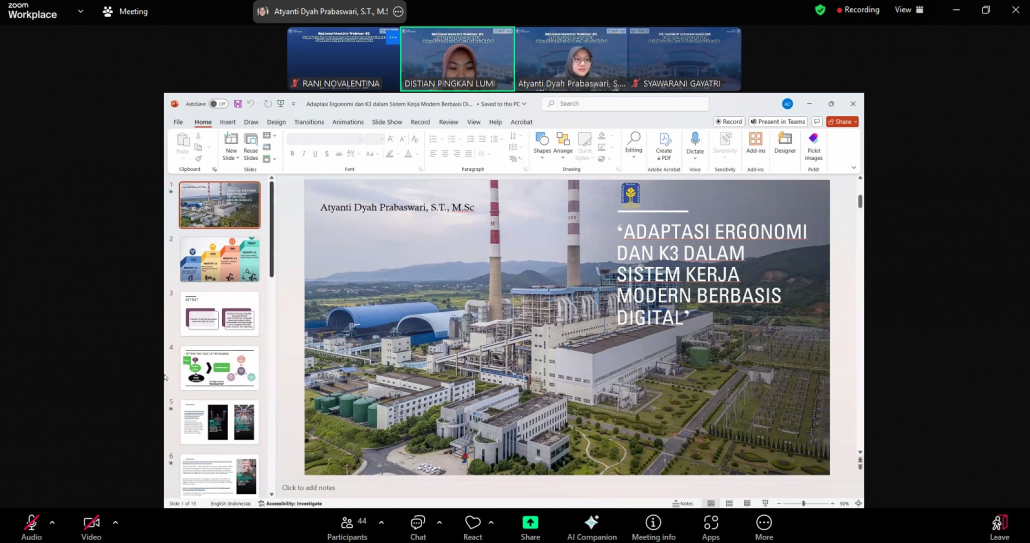Select DISTIAN PINGKAN LUMI's video tile
1030x543 pixels.
click(x=457, y=58)
